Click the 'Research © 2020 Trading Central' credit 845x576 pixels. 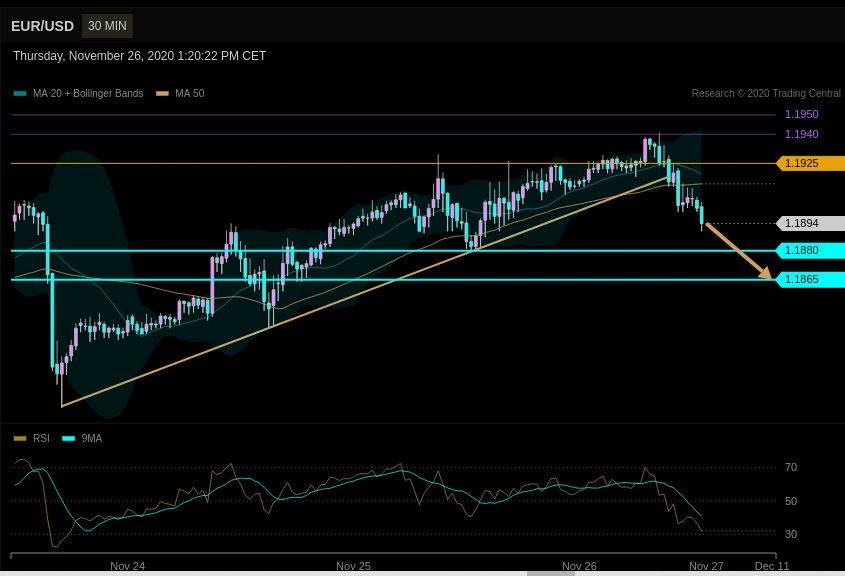(766, 93)
